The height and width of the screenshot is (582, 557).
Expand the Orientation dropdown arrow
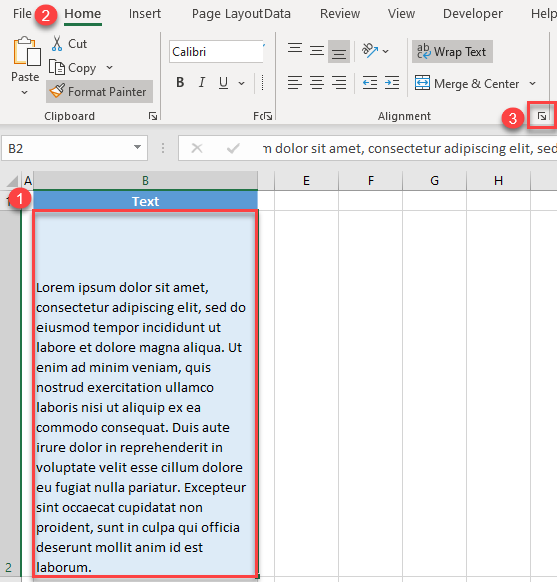tap(386, 51)
